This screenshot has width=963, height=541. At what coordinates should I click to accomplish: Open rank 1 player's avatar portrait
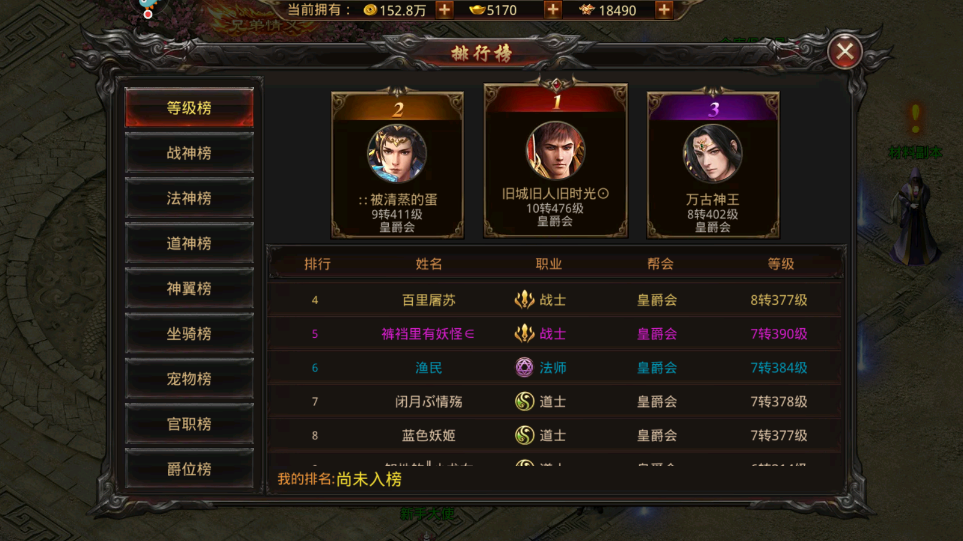555,150
